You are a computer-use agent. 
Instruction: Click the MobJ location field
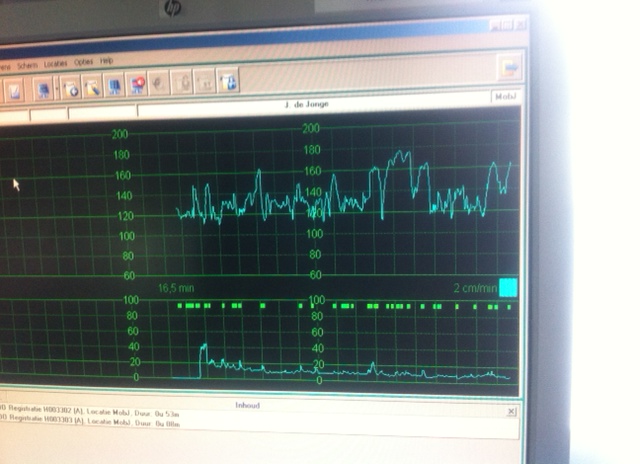tap(505, 97)
